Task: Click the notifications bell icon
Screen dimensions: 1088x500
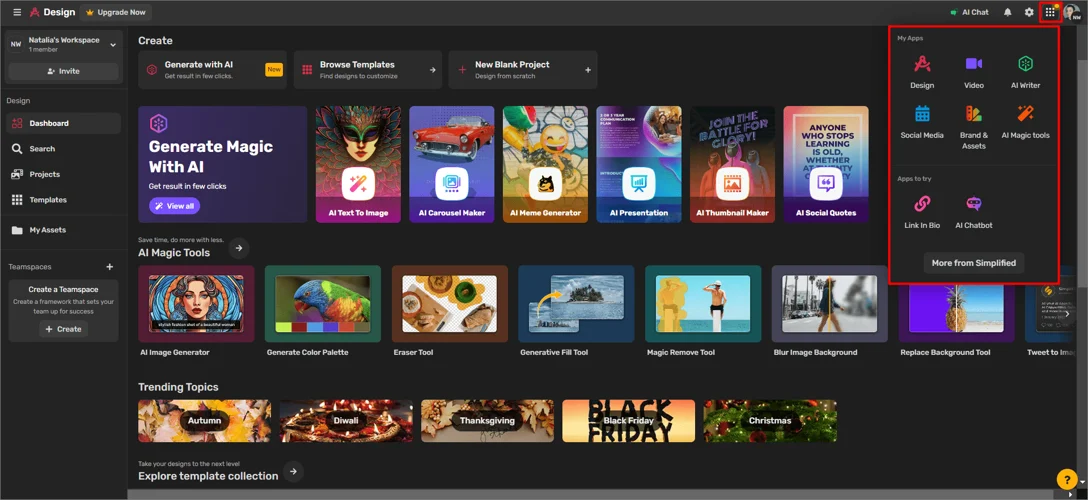Action: (x=1007, y=13)
